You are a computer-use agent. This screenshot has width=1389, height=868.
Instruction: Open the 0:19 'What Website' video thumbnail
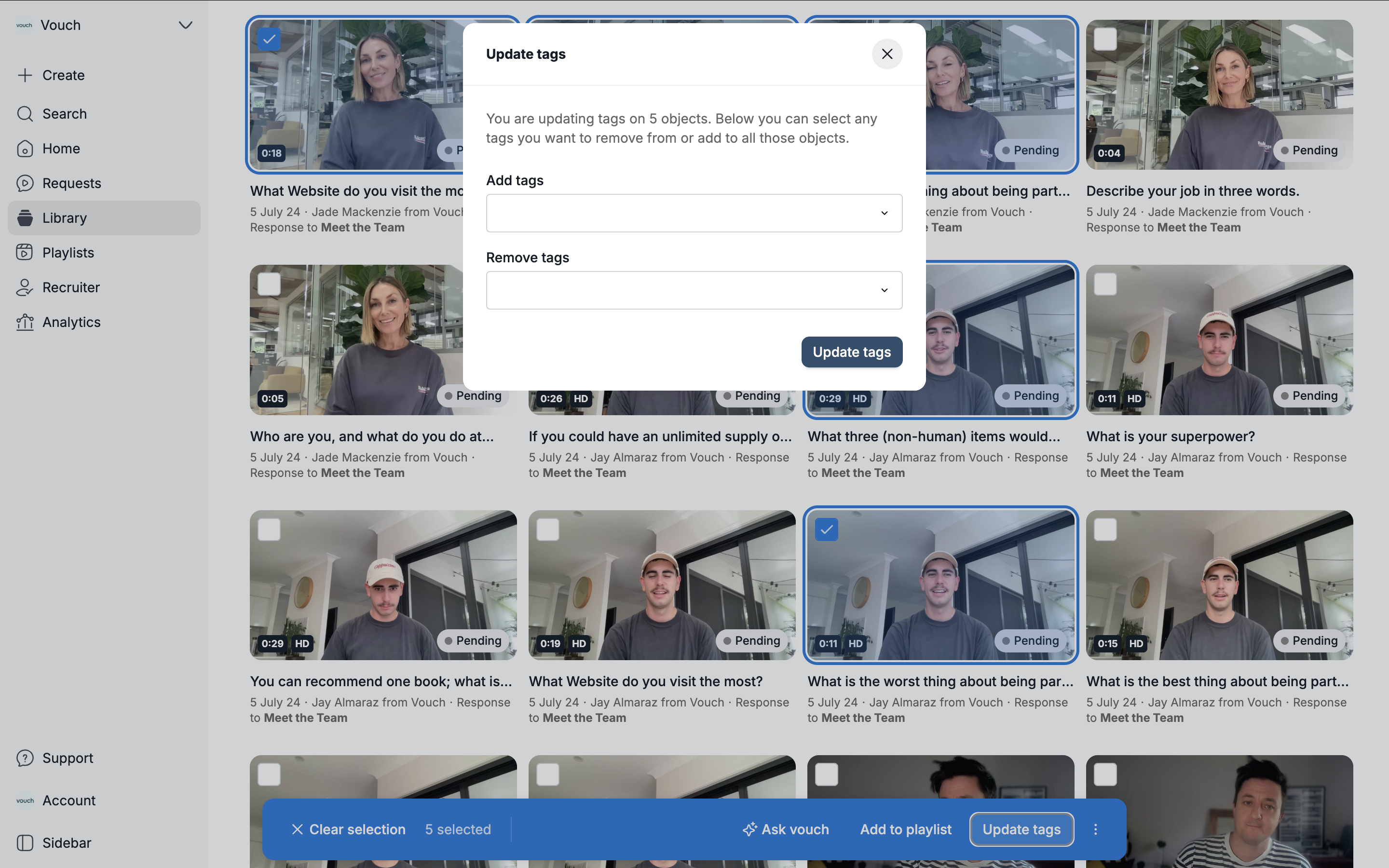(662, 585)
